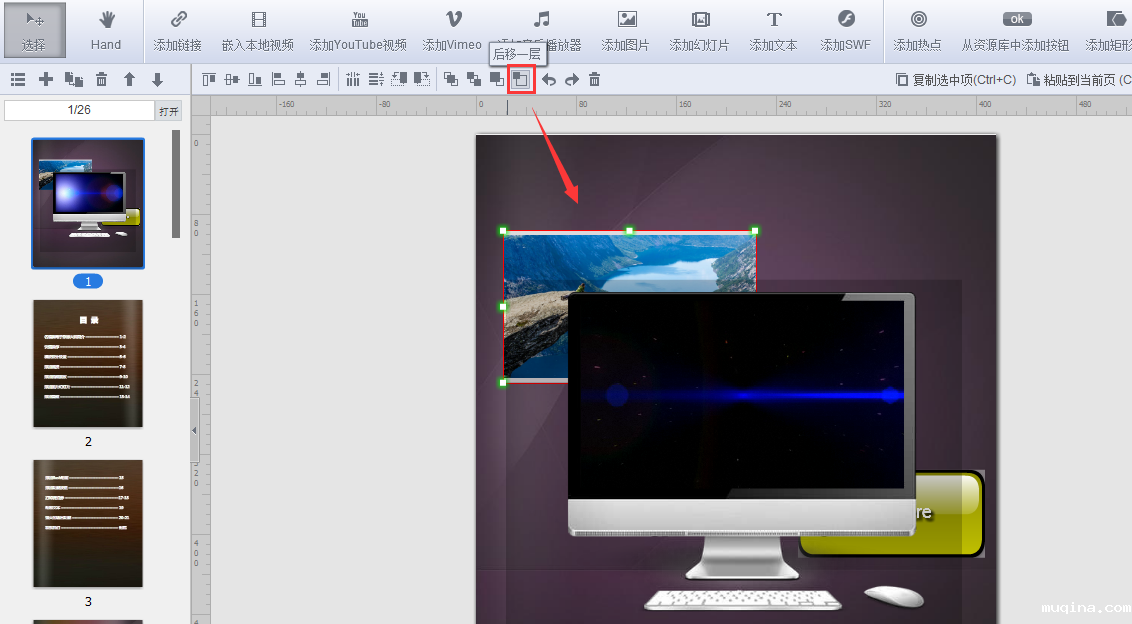This screenshot has width=1132, height=624.
Task: Delete selected object using toolbar trash icon
Action: click(594, 80)
